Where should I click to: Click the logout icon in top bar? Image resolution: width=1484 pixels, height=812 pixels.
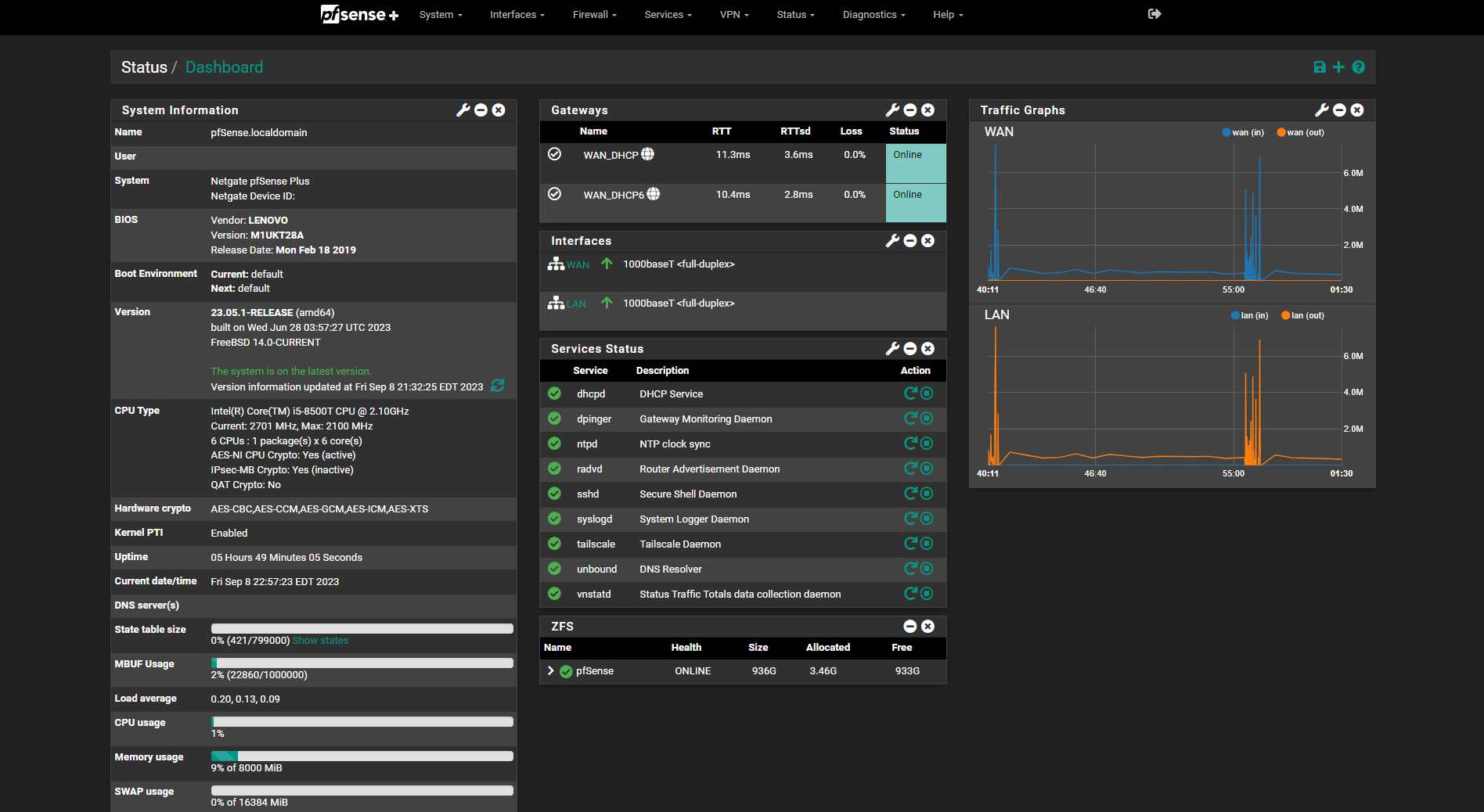point(1154,14)
